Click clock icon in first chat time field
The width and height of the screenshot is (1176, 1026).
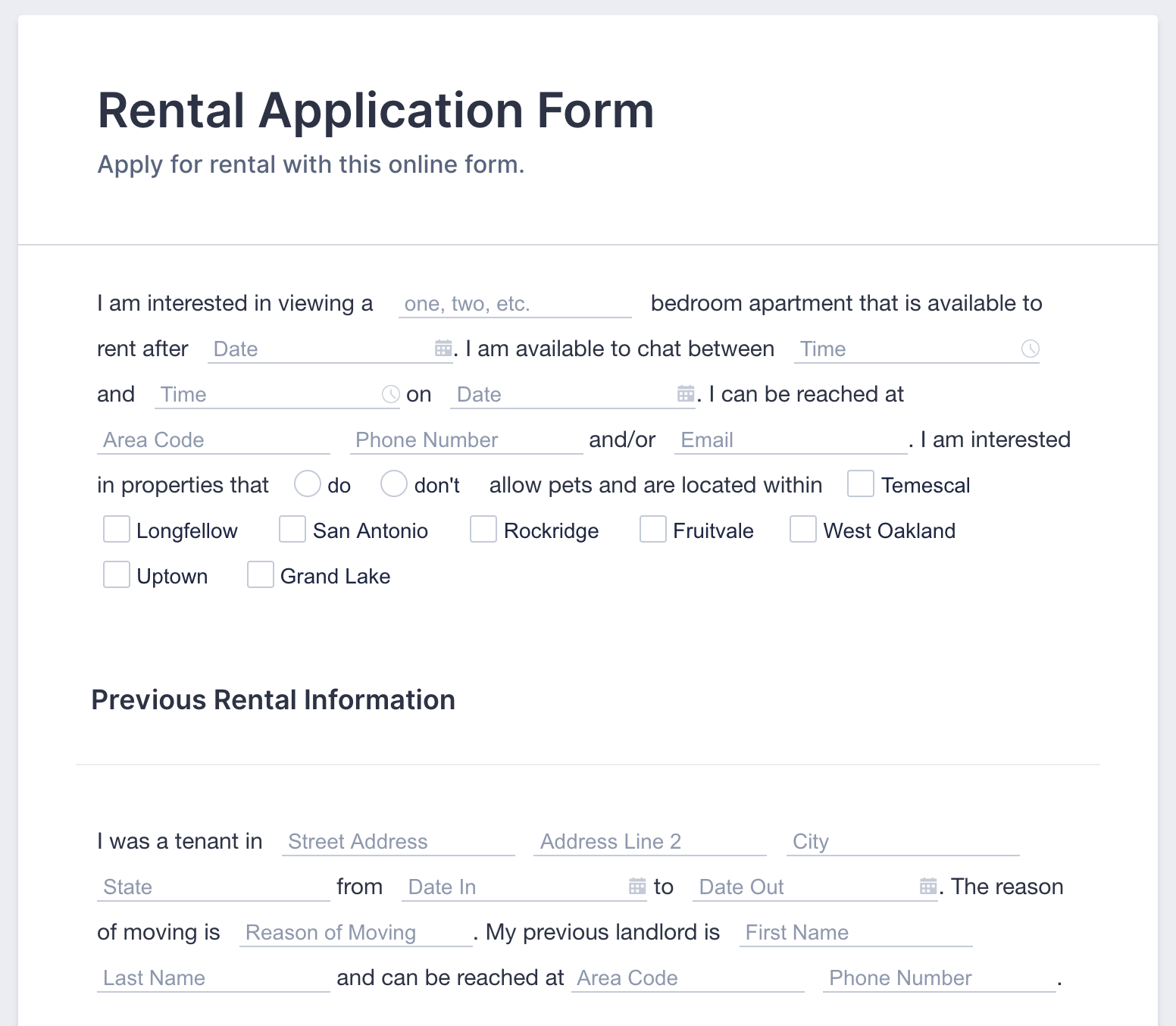click(1030, 349)
